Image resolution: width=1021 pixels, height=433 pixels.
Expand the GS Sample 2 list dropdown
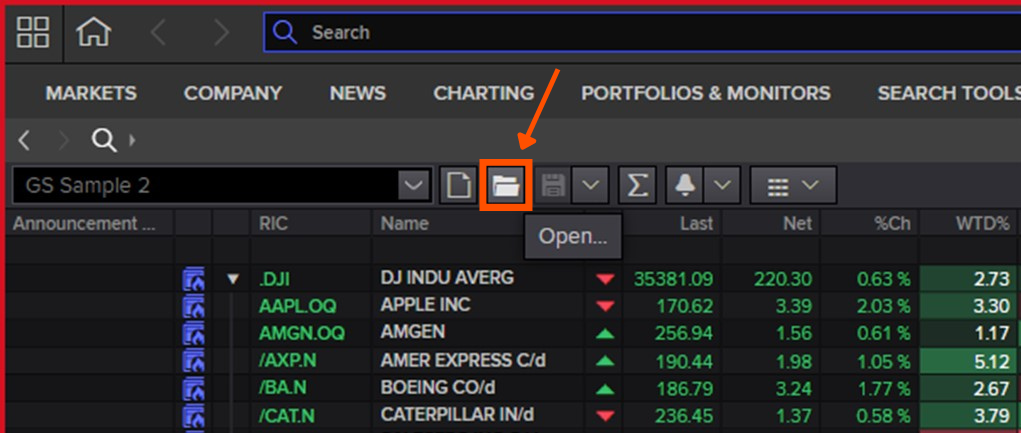(412, 186)
